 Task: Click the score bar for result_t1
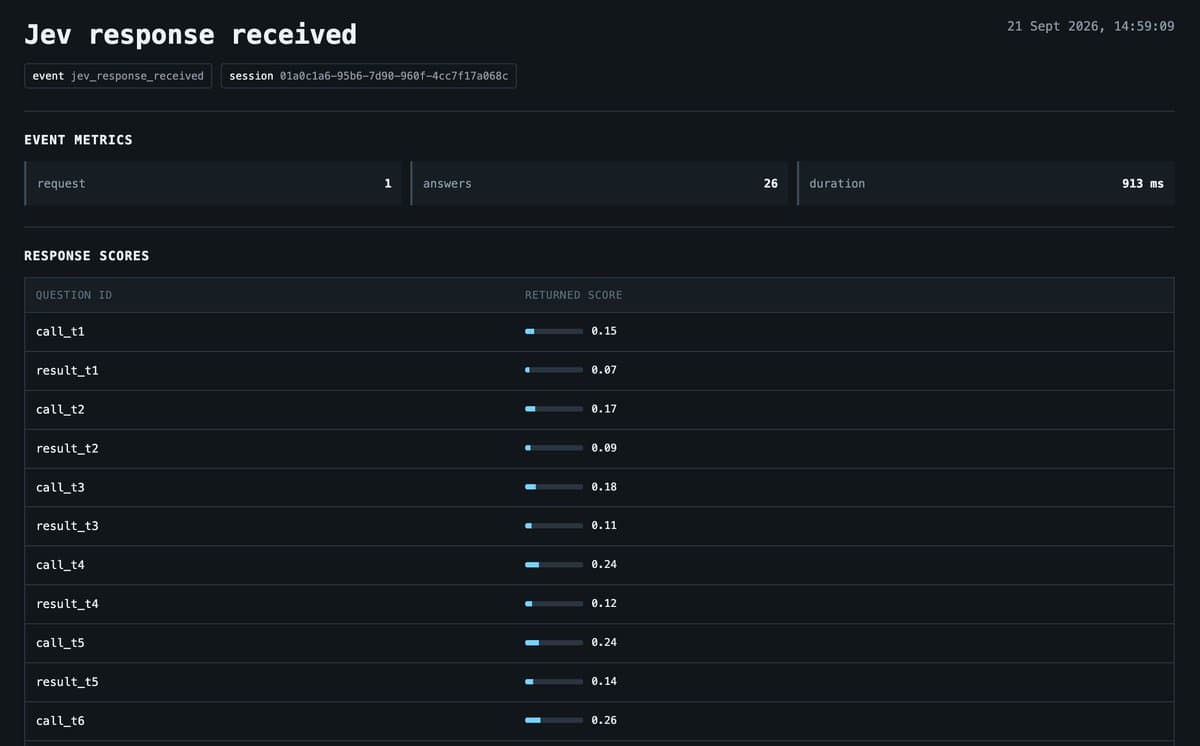[x=554, y=370]
